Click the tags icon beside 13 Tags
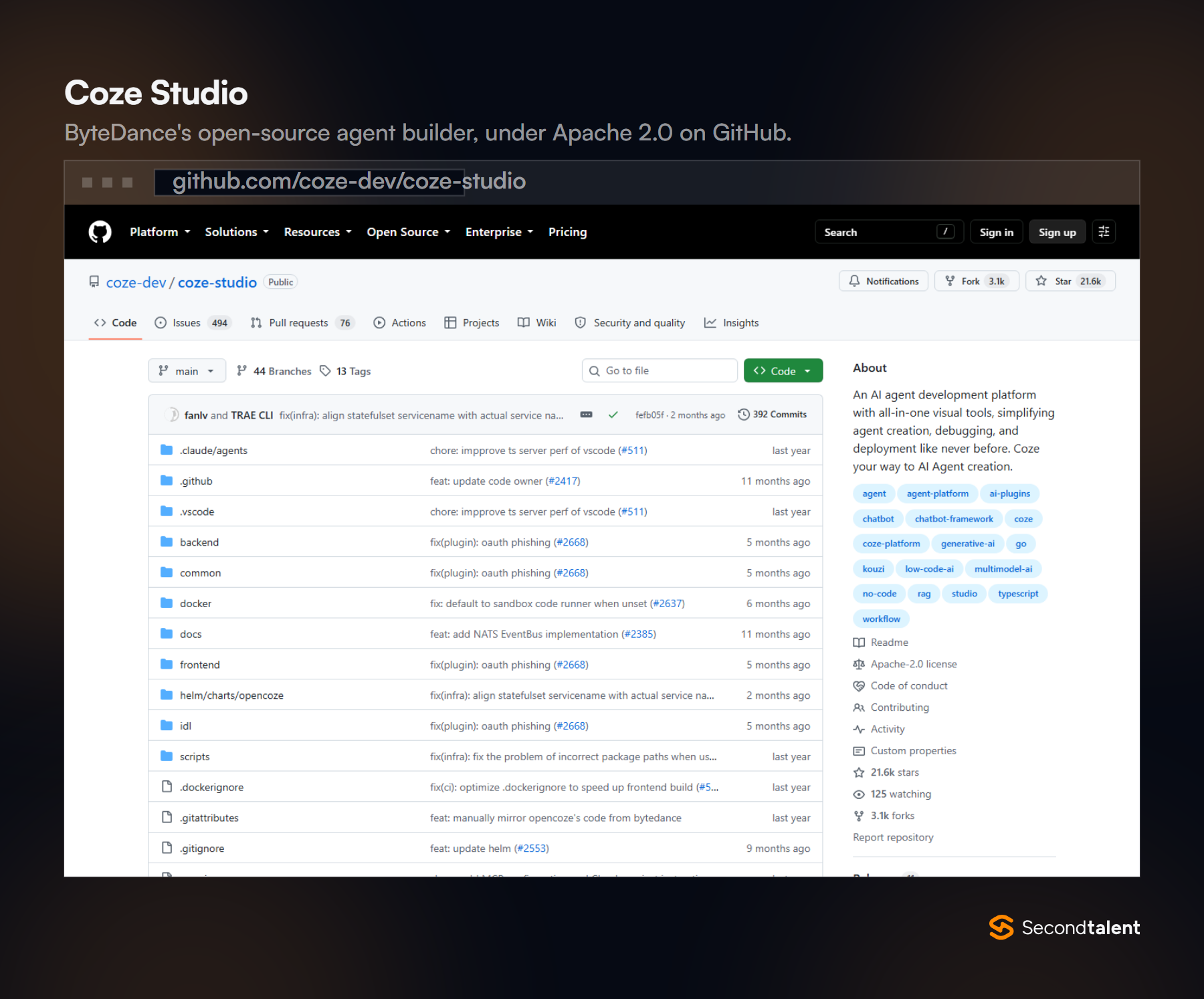The image size is (1204, 999). click(x=325, y=371)
